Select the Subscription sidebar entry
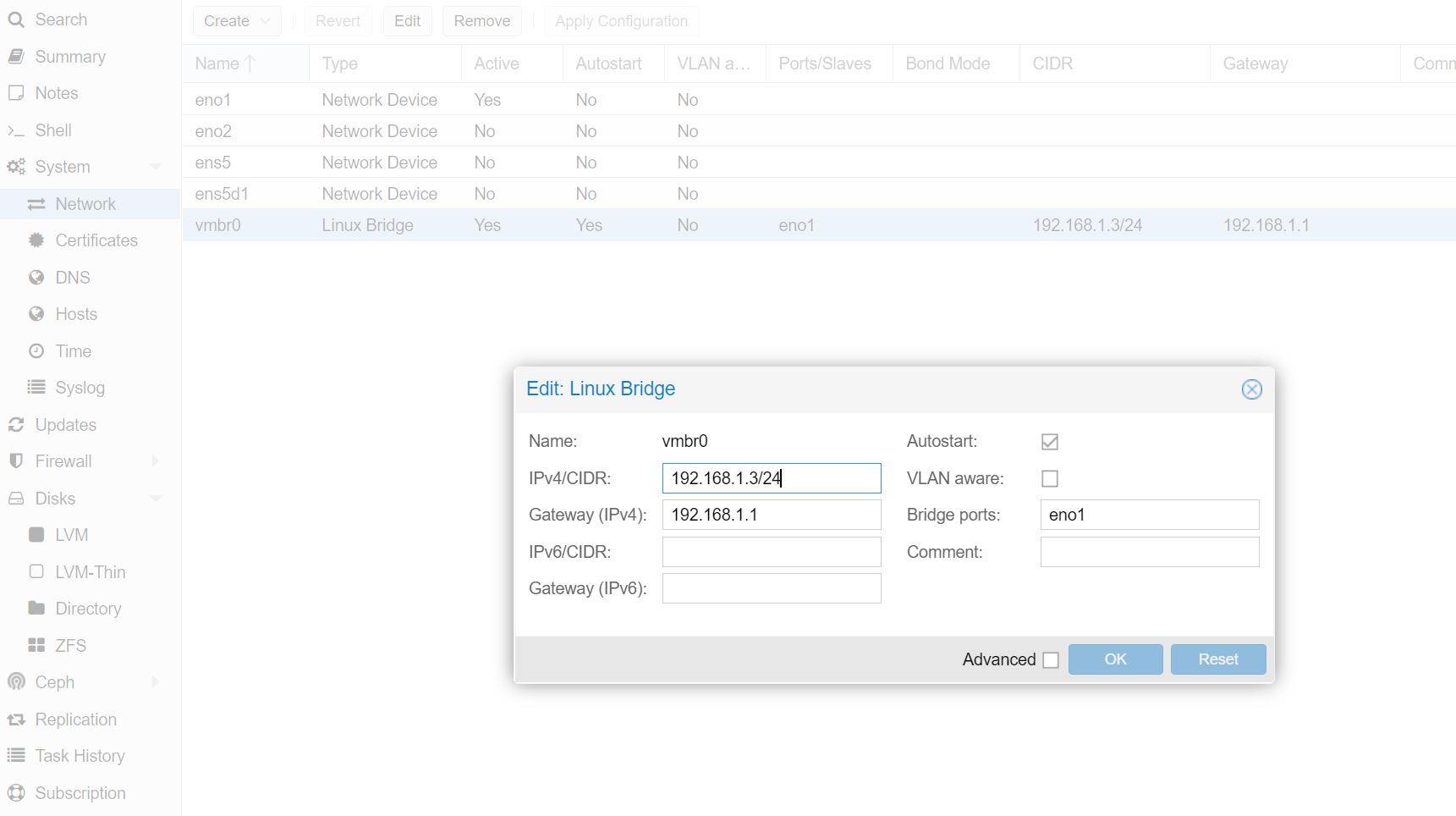The height and width of the screenshot is (816, 1456). coord(79,793)
